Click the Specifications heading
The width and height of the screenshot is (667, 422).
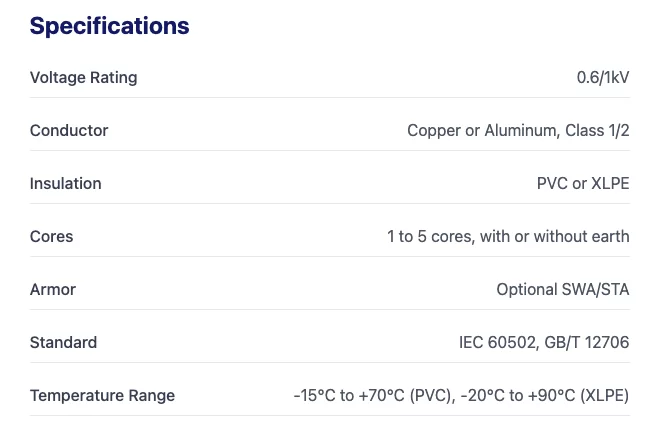(109, 26)
